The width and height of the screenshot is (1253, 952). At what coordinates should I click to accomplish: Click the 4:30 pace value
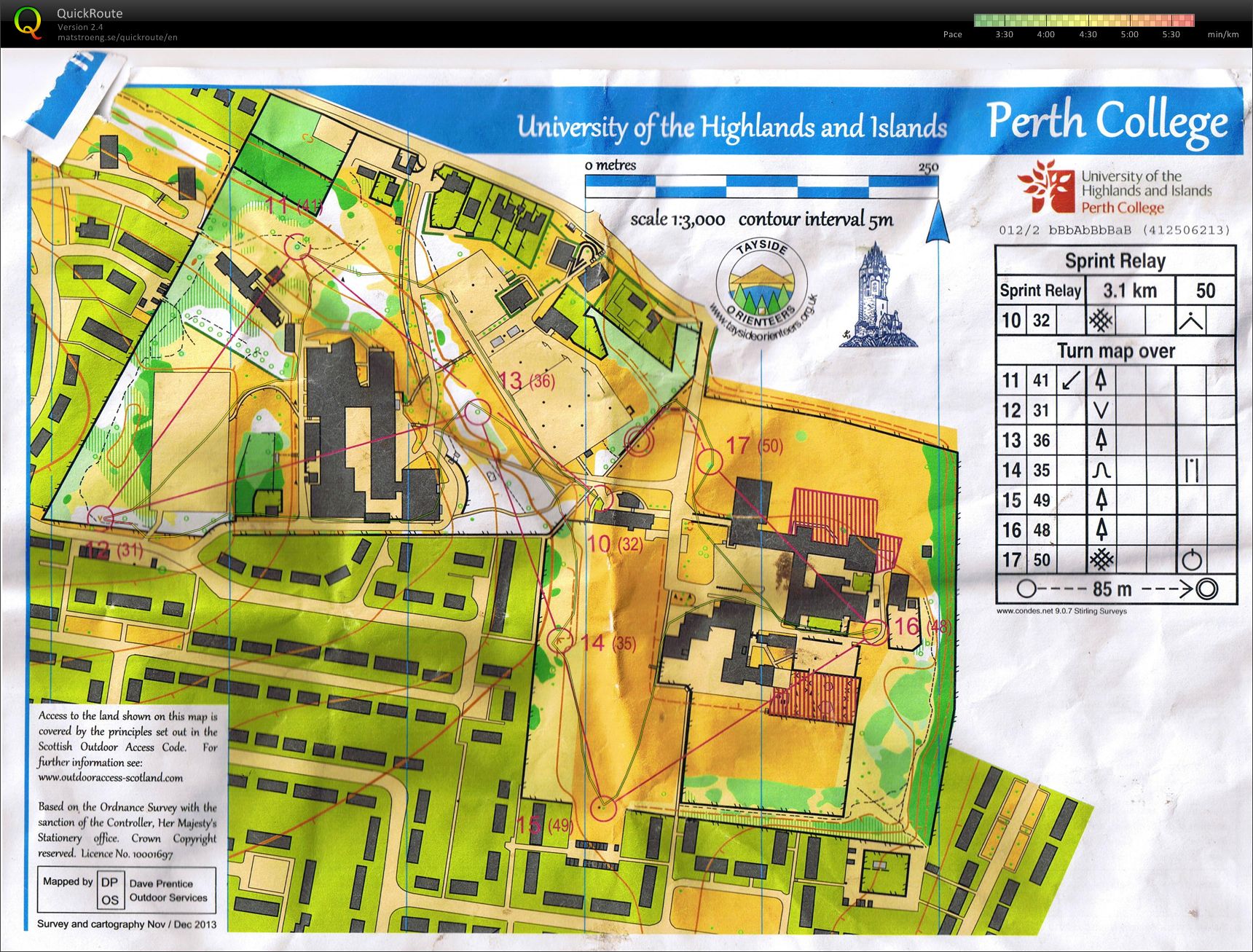point(1088,34)
